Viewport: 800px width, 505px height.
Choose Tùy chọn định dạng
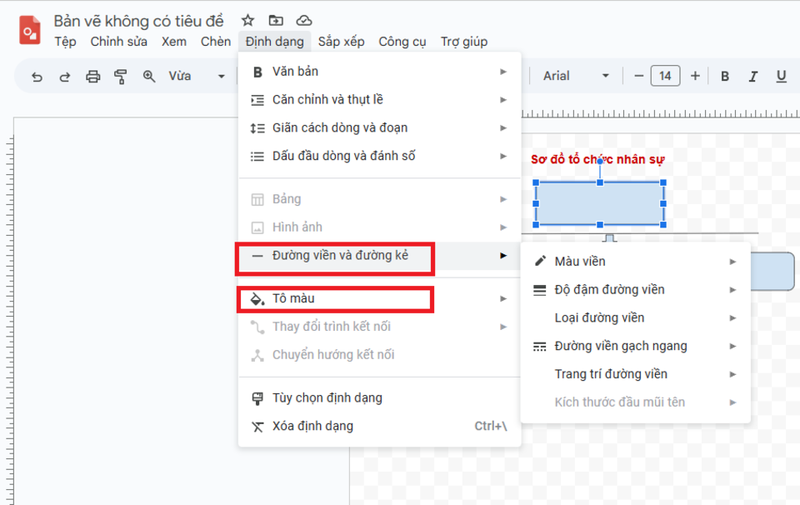[380, 398]
